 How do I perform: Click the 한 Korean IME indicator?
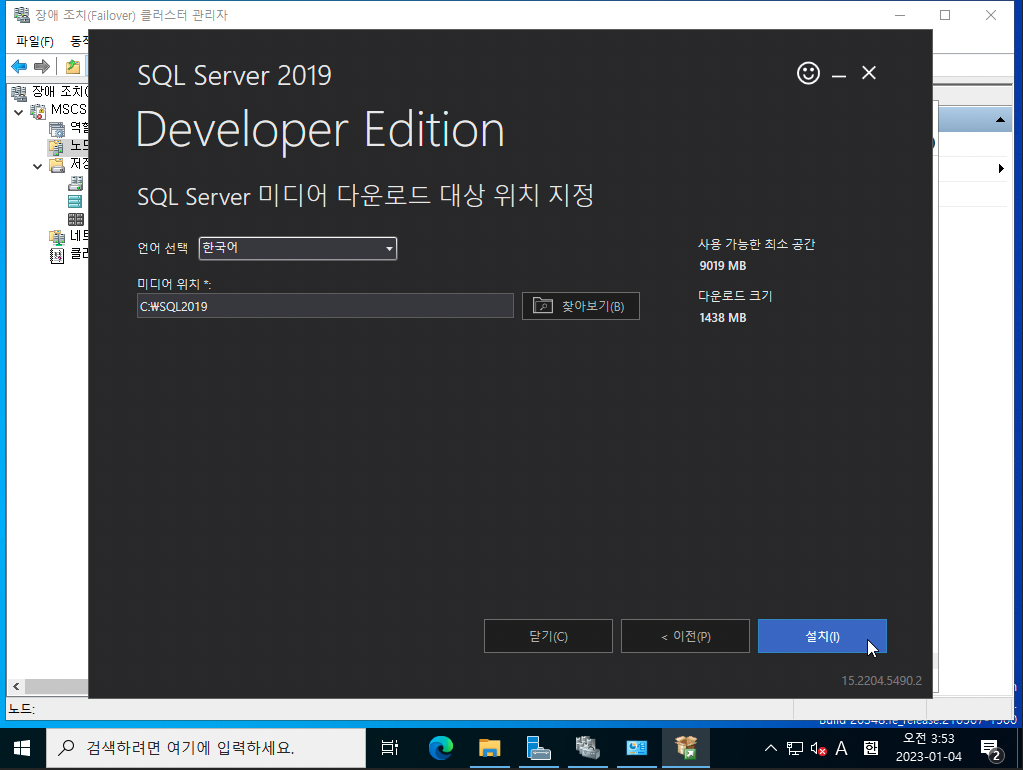870,748
